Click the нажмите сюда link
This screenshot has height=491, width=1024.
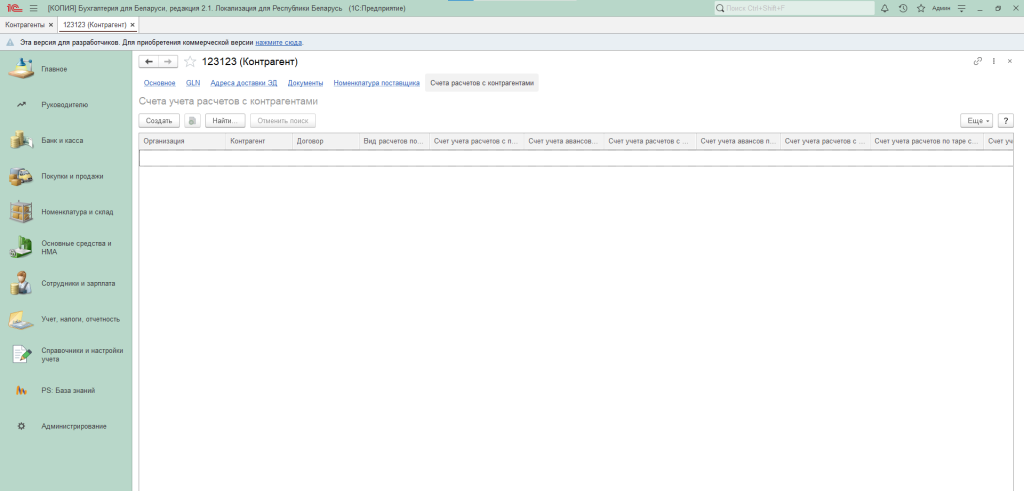[279, 43]
